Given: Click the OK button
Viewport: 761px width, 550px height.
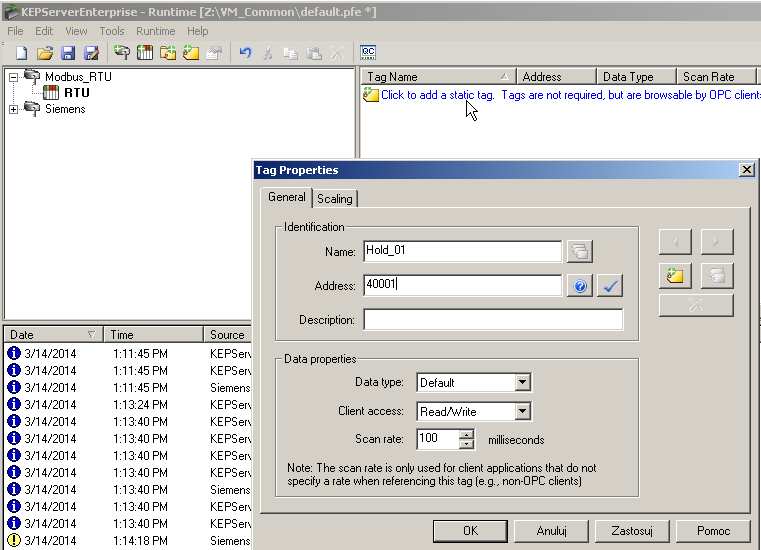Looking at the screenshot, I should (x=470, y=531).
